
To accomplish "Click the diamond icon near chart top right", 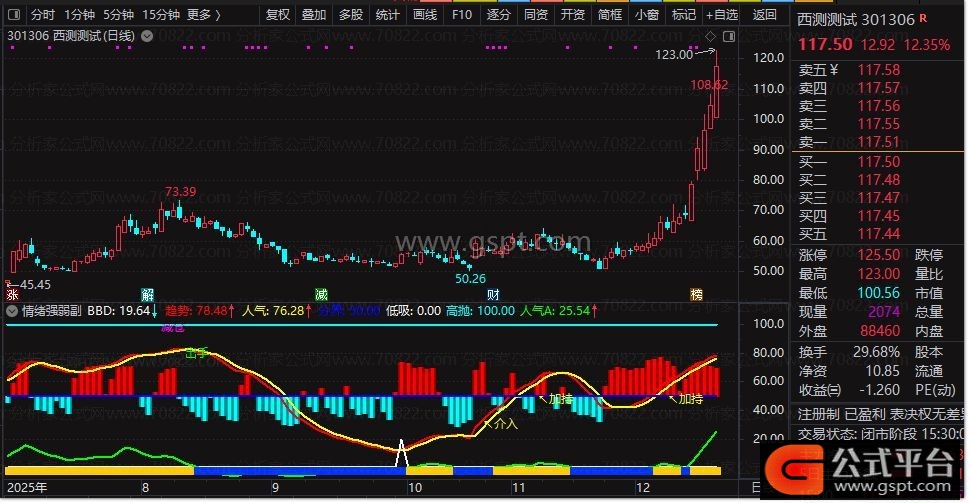I will tap(709, 37).
